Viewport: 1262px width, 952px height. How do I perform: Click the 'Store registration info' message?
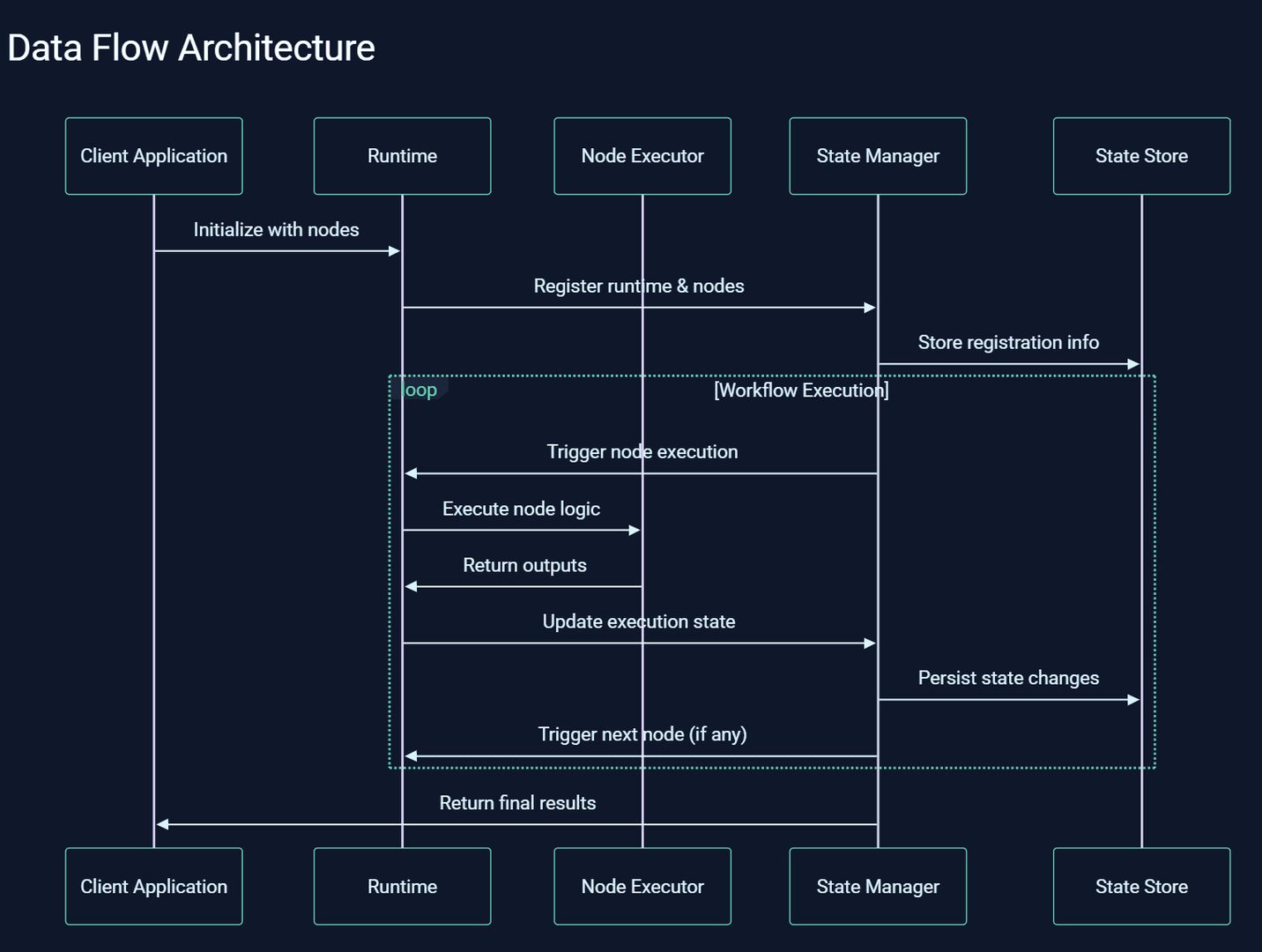click(x=1008, y=342)
